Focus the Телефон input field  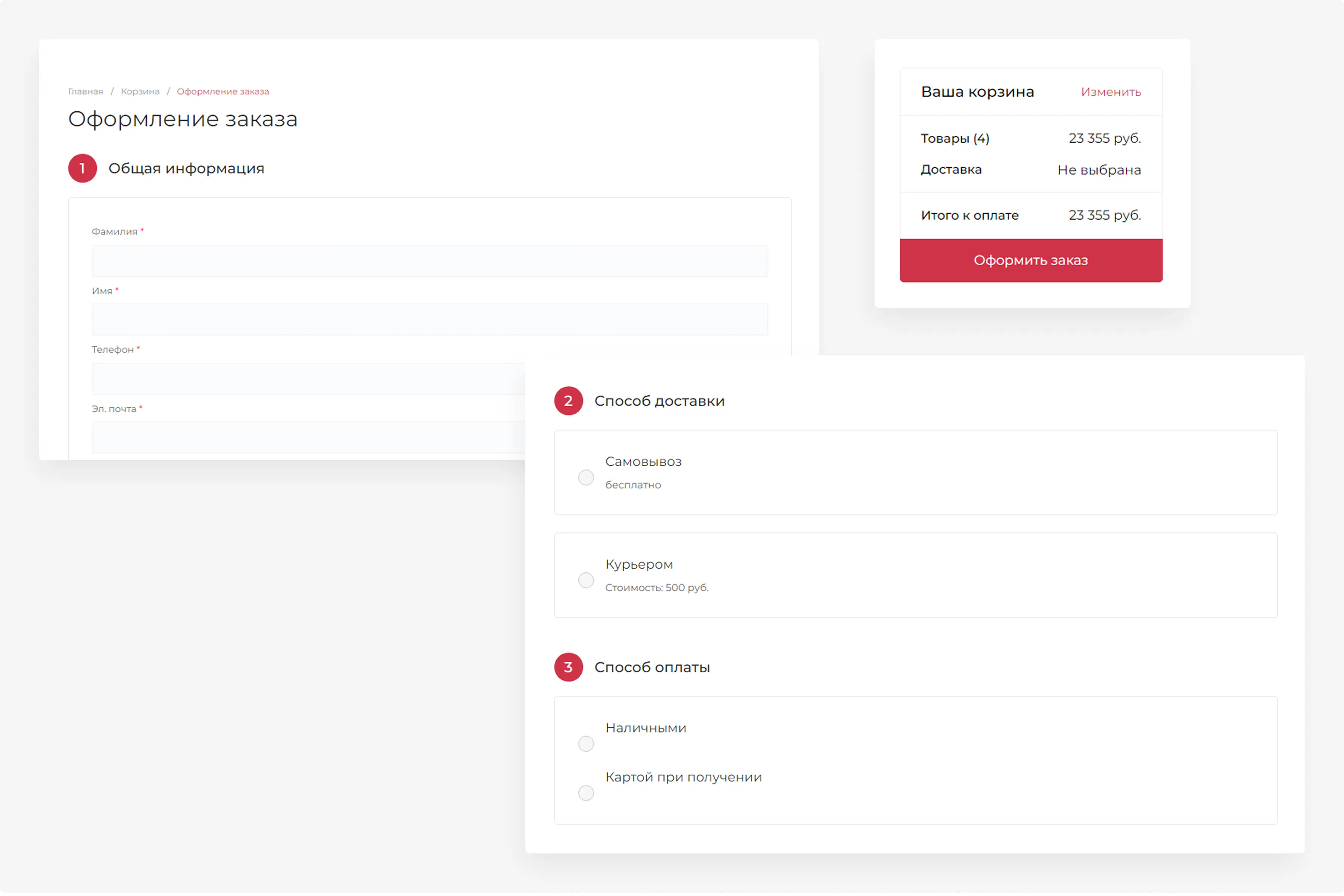point(309,379)
